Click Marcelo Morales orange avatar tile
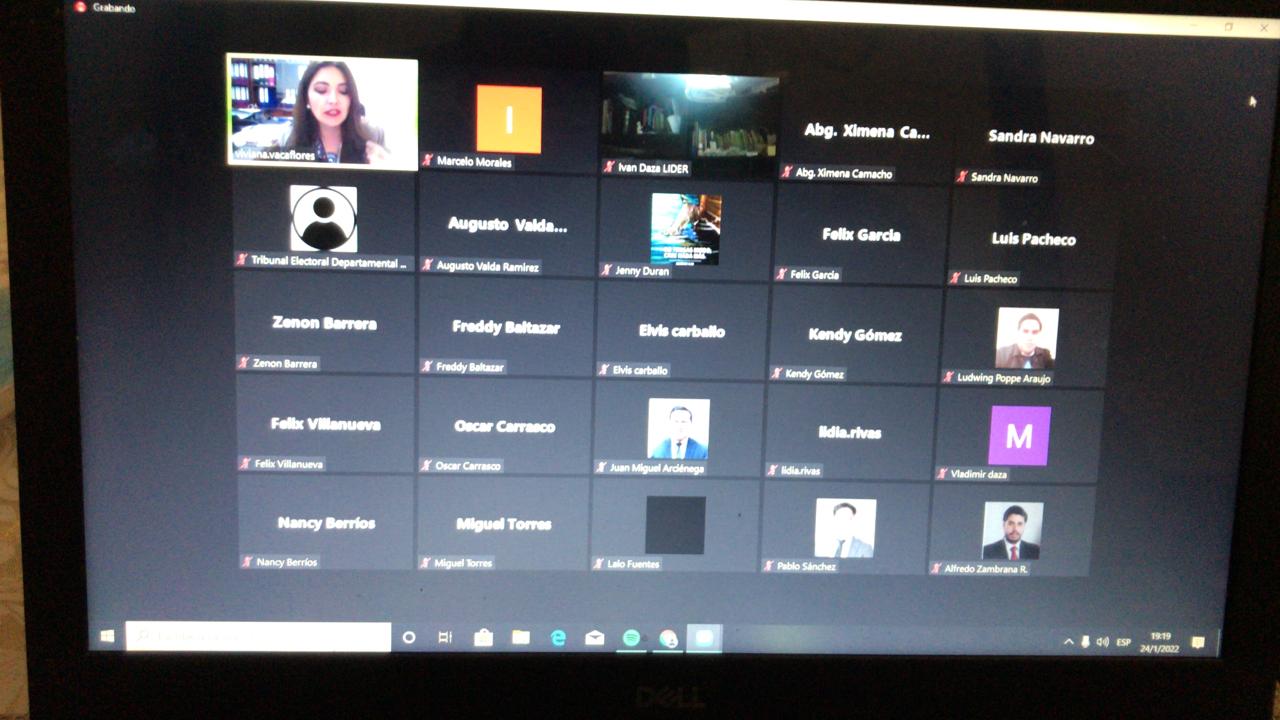Image resolution: width=1280 pixels, height=720 pixels. [x=509, y=120]
